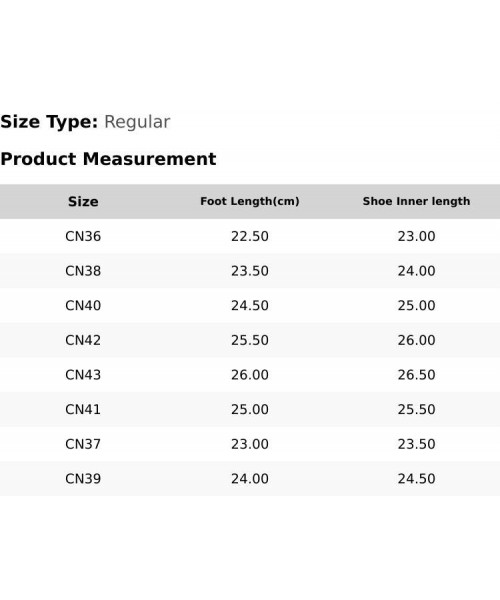This screenshot has width=500, height=600.
Task: Select the CN39 size cell
Action: [83, 479]
